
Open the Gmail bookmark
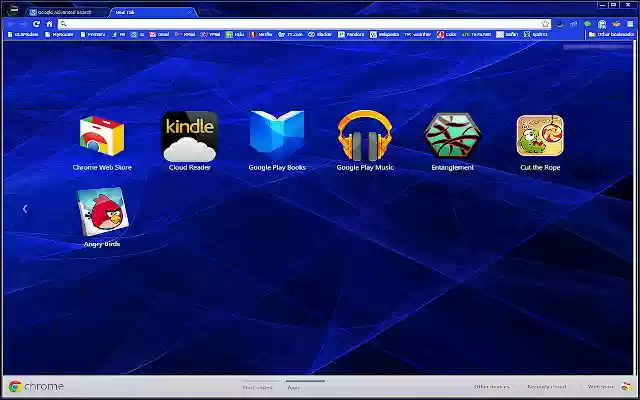point(159,35)
